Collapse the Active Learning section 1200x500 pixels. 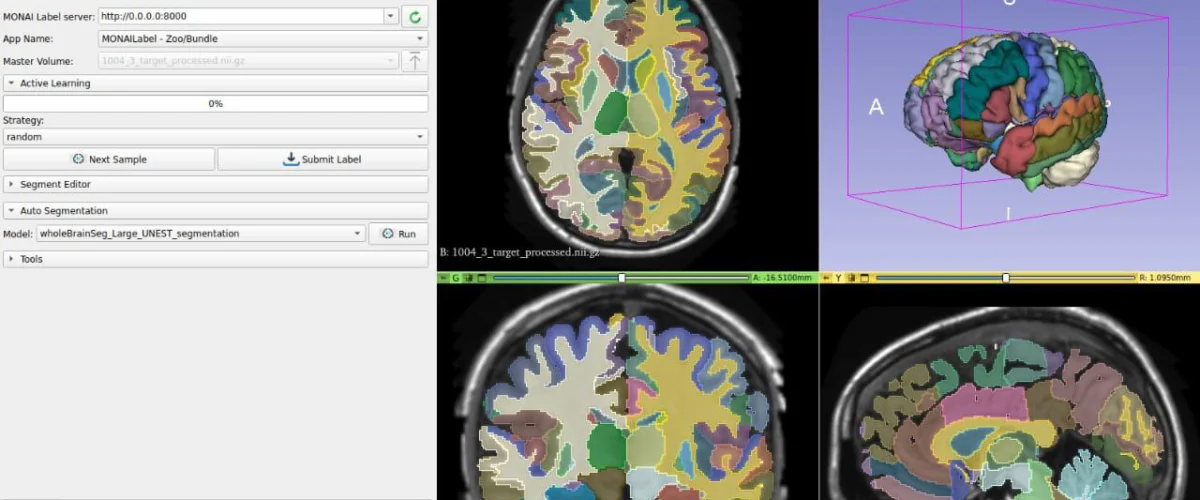pos(215,83)
